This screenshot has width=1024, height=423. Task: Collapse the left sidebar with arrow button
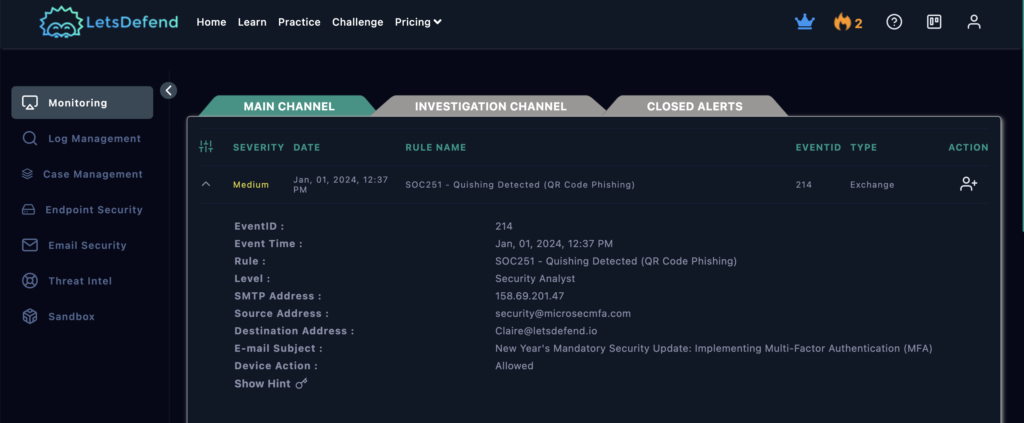coord(168,90)
